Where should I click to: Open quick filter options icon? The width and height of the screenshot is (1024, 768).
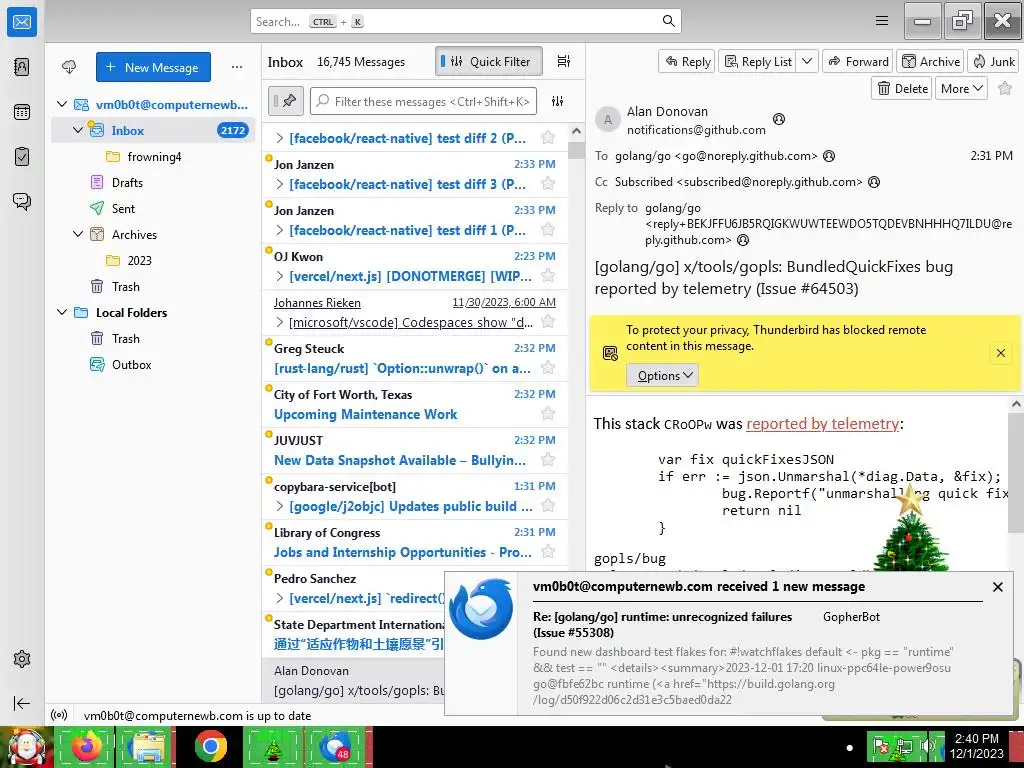(x=557, y=101)
